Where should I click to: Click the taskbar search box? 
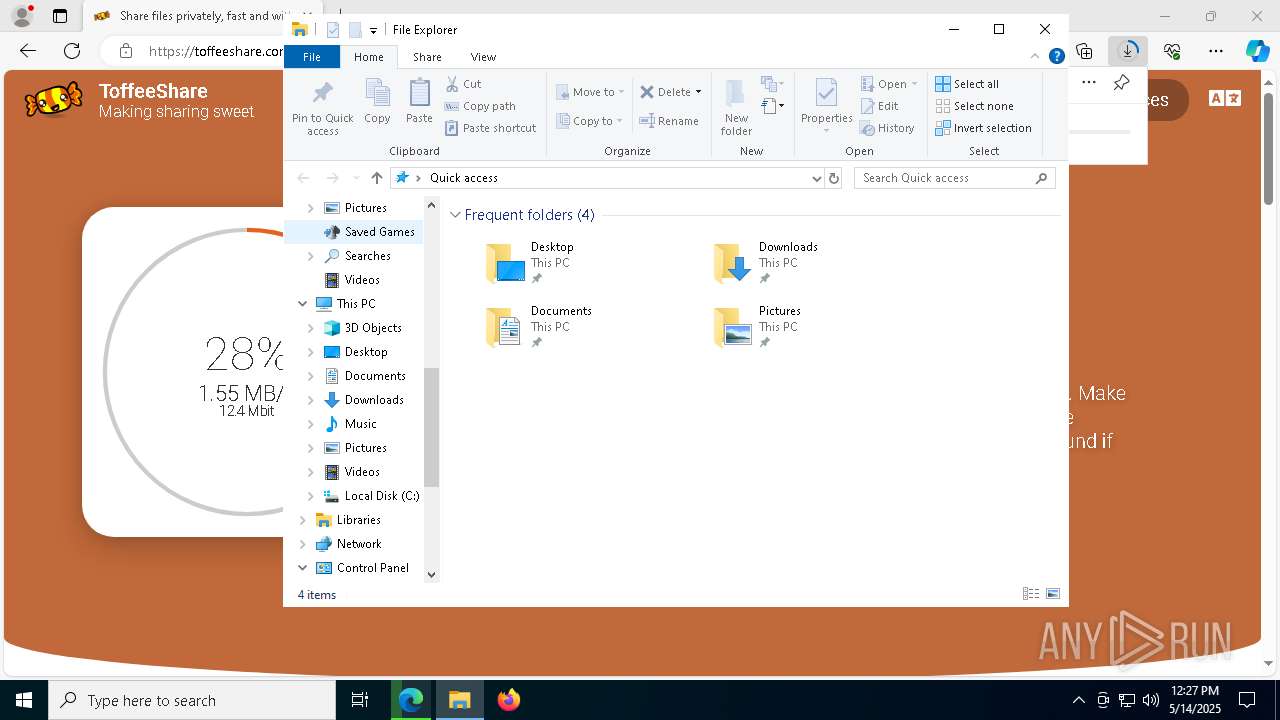(x=192, y=700)
